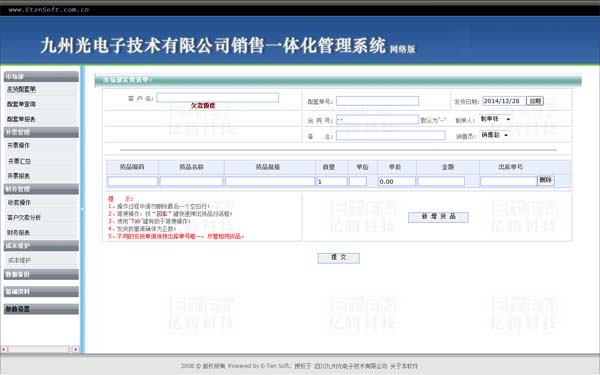Open the 配套单查询 sidebar item
Screen dimensions: 600x375
coord(21,104)
